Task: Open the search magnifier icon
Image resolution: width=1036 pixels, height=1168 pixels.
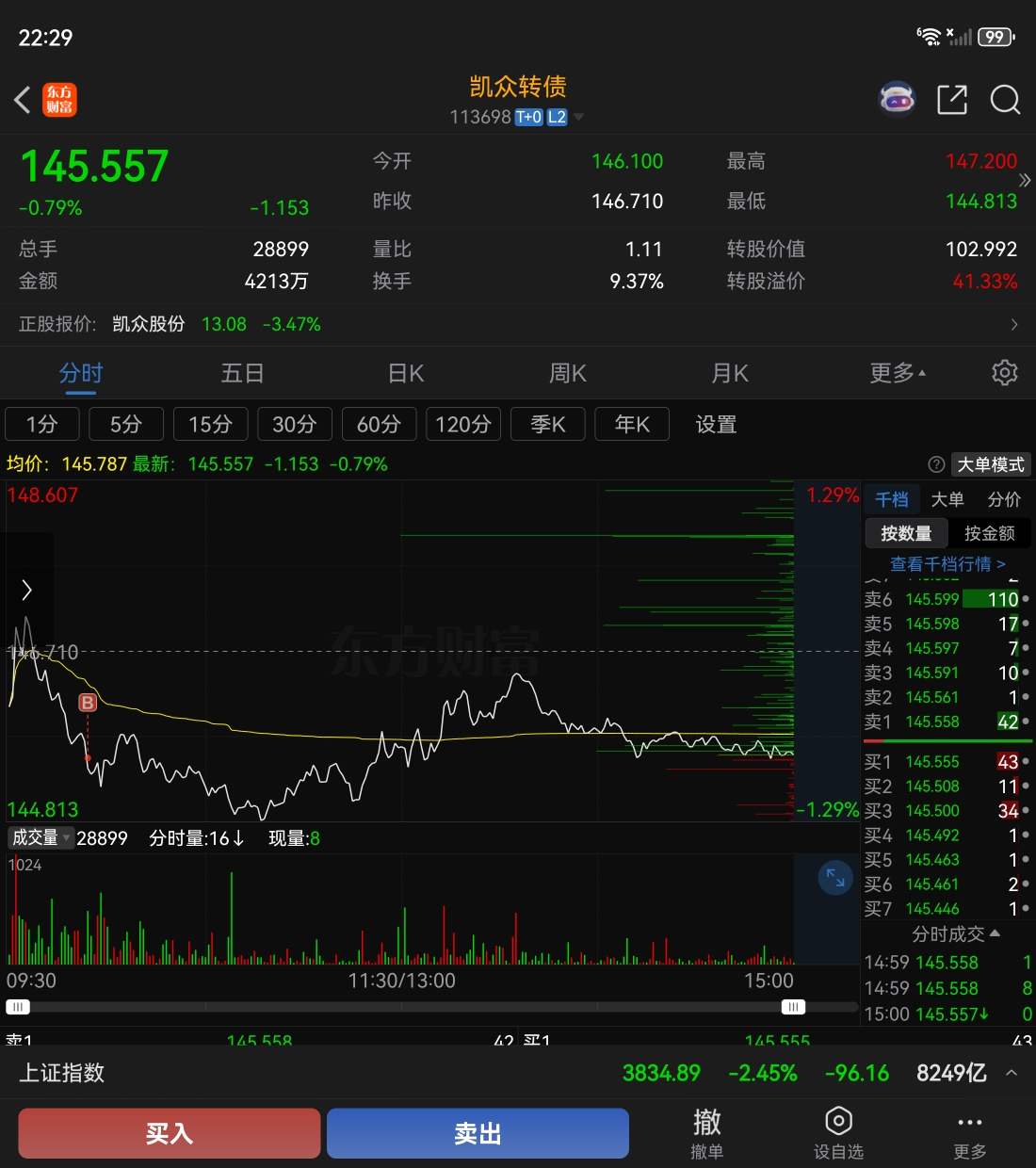Action: [1005, 99]
